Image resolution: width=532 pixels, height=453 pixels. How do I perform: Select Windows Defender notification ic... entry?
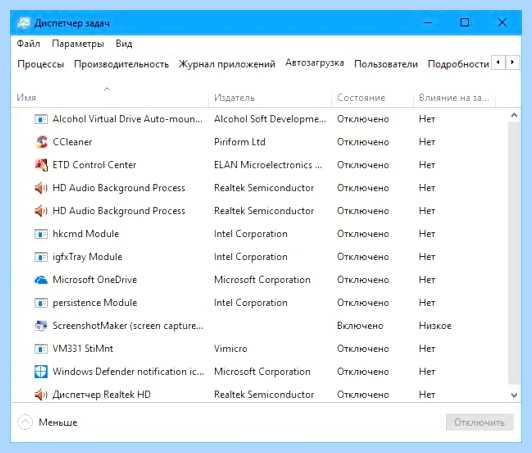(x=128, y=372)
